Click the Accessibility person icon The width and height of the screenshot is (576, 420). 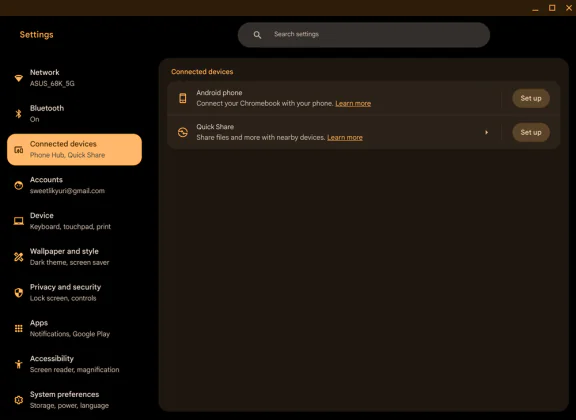[18, 364]
